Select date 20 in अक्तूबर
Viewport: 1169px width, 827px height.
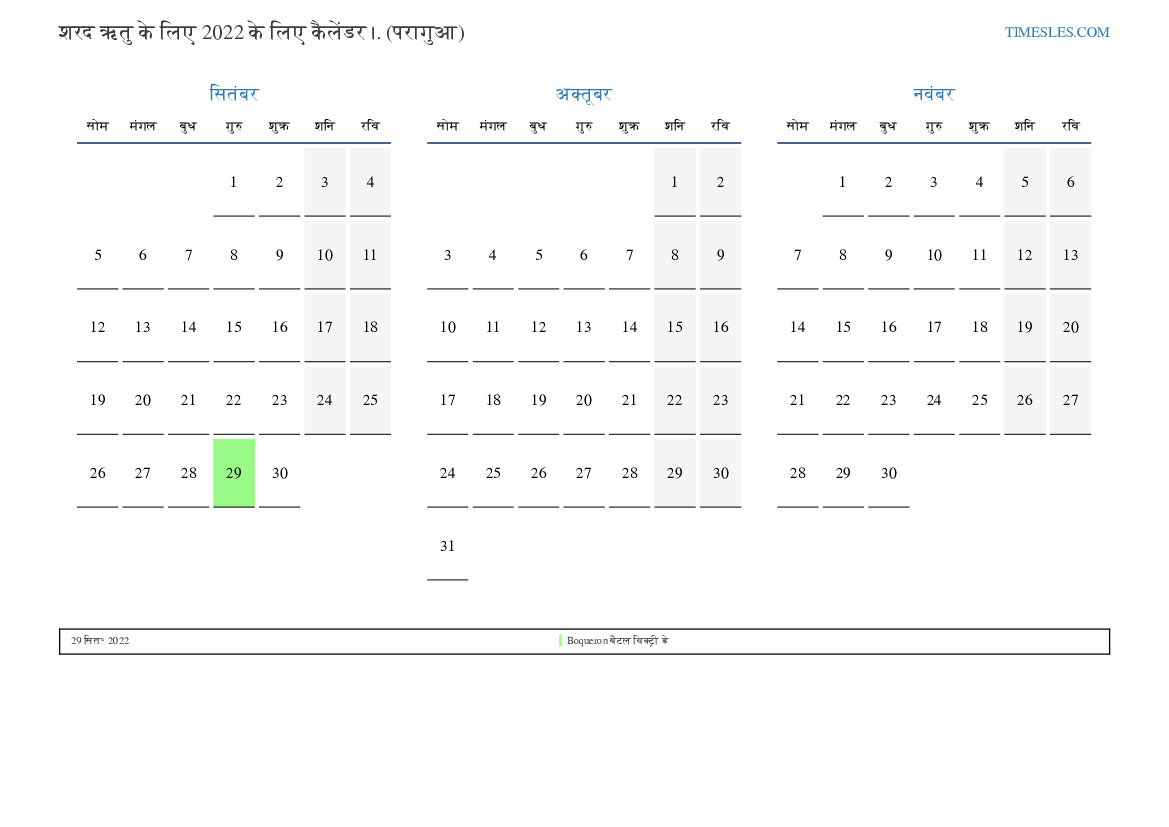click(x=584, y=400)
